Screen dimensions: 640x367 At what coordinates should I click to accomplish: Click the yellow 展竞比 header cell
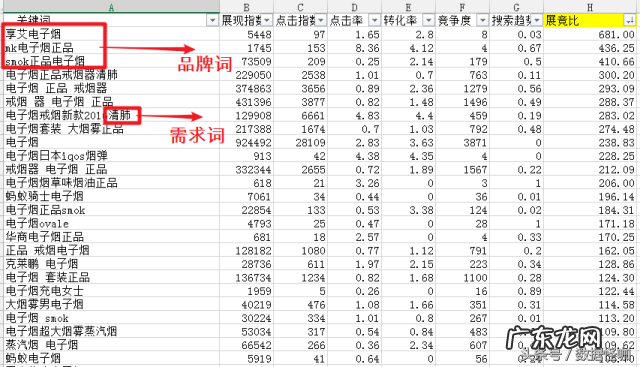(590, 20)
